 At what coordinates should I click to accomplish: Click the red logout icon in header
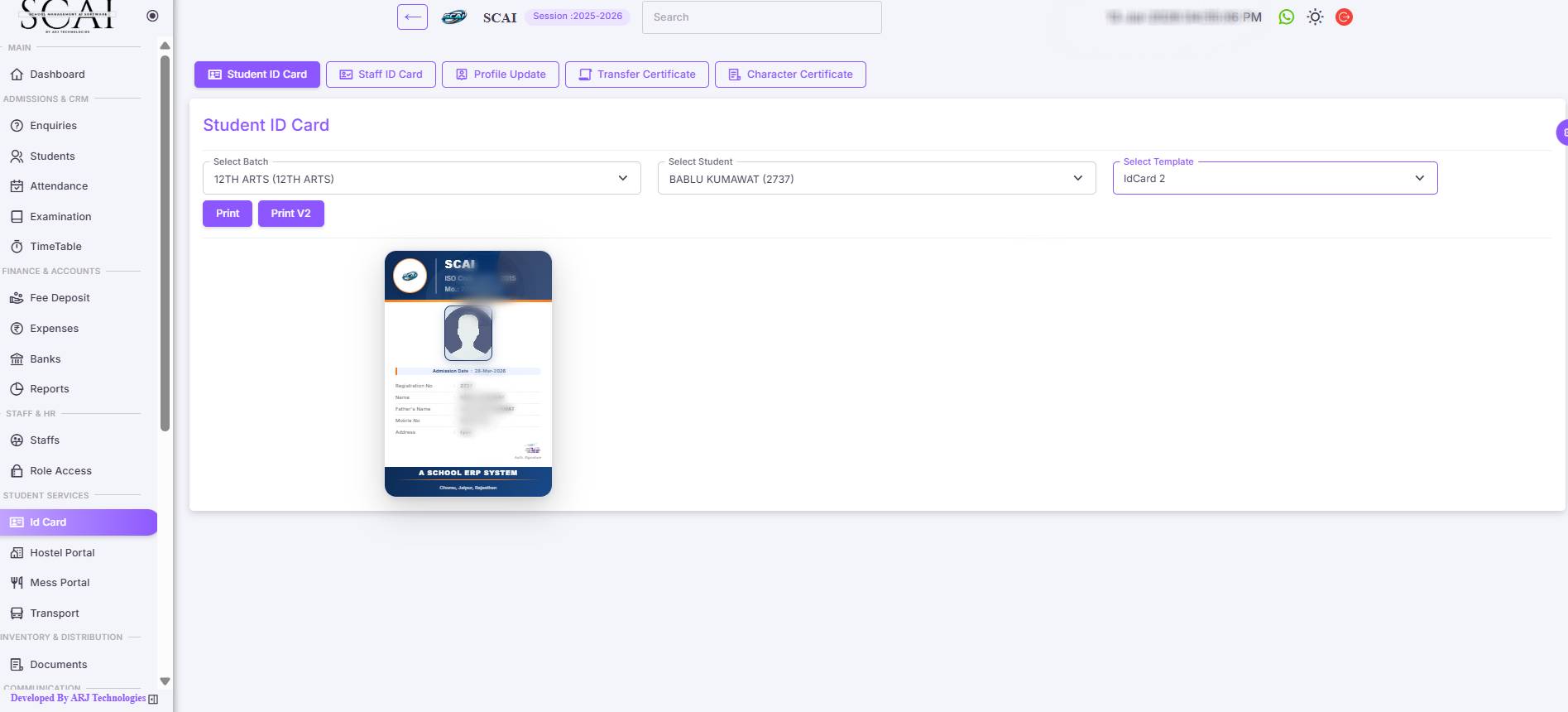[x=1345, y=17]
